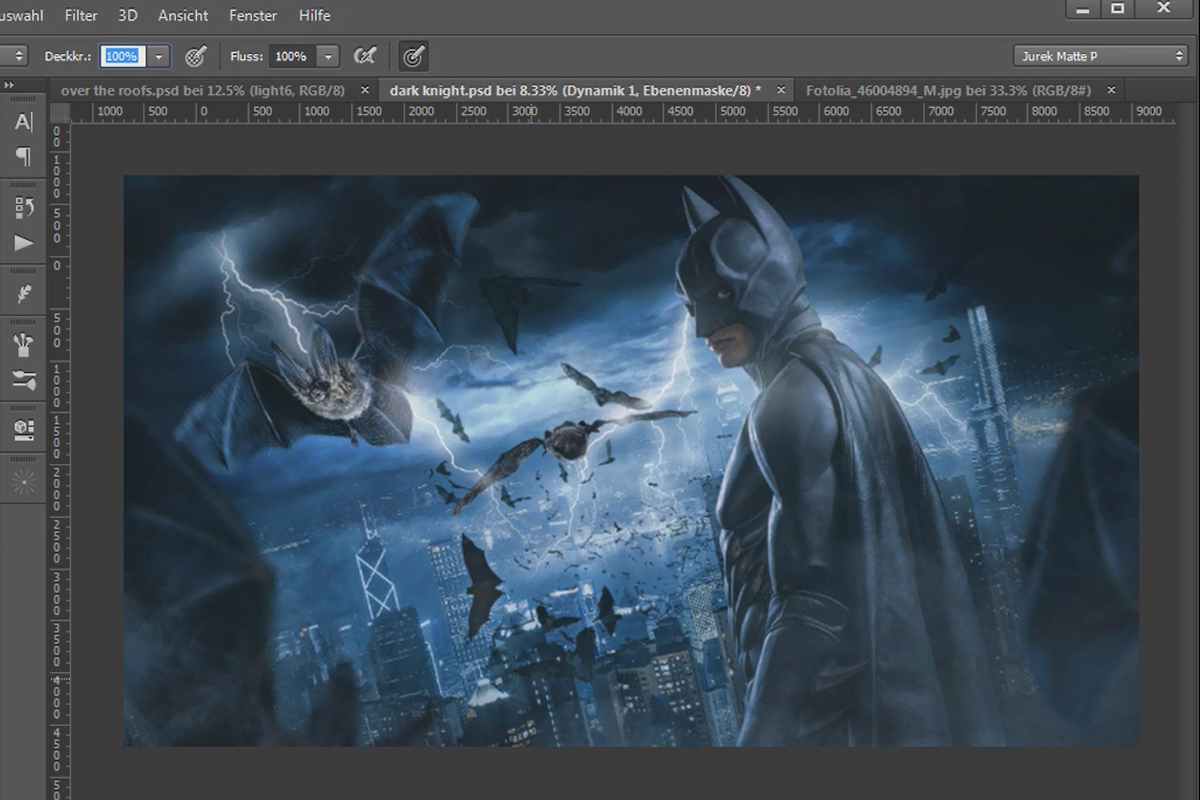Image resolution: width=1200 pixels, height=800 pixels.
Task: Enable airbrush mode next to Fluss
Action: click(x=366, y=57)
